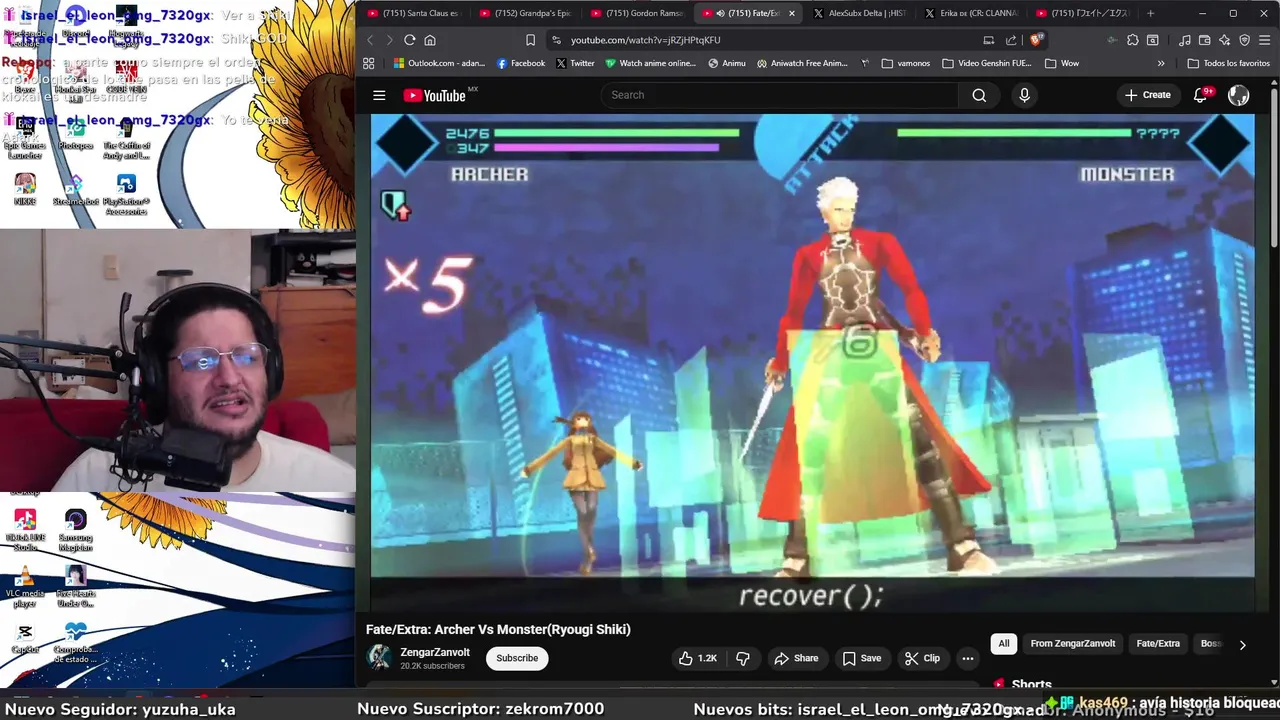The image size is (1280, 720).
Task: Open the Outlook.com bookmark
Action: point(439,63)
